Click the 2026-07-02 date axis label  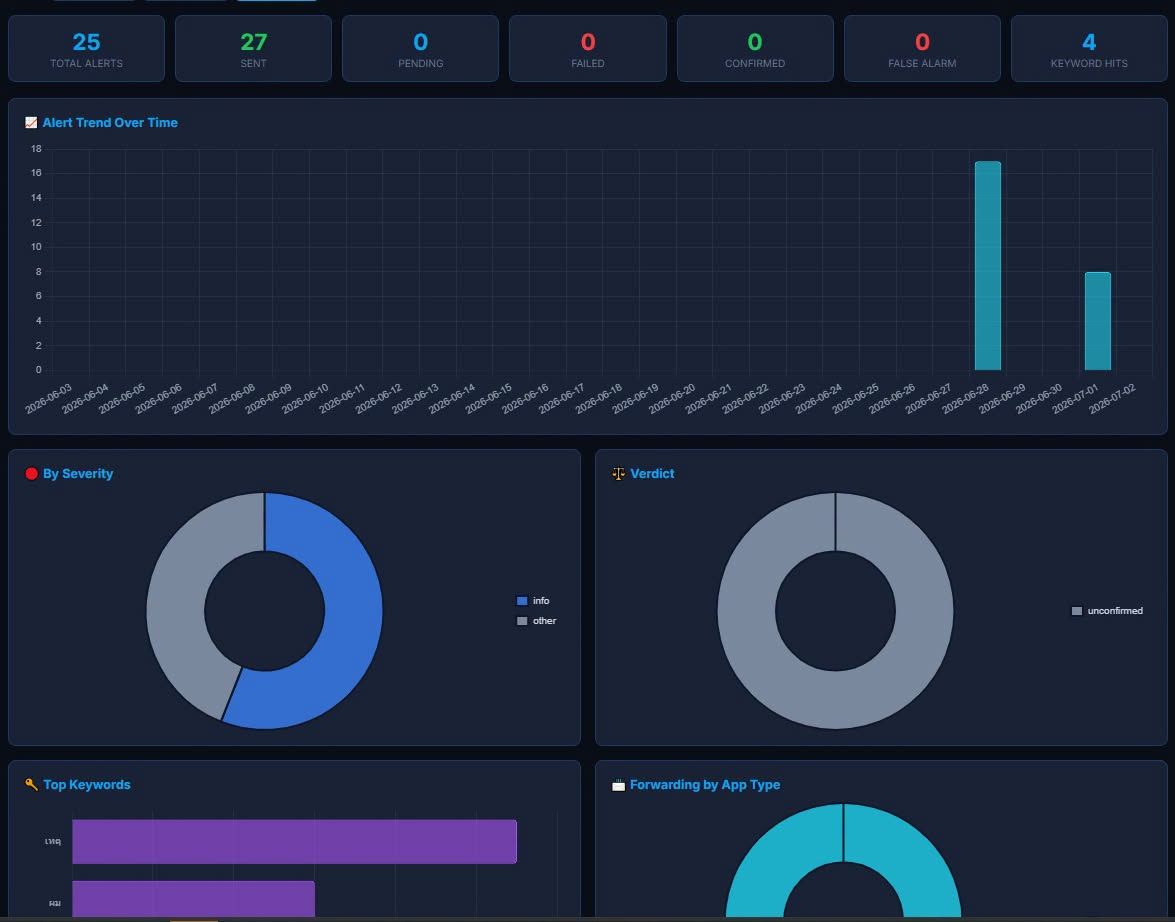pyautogui.click(x=1112, y=398)
